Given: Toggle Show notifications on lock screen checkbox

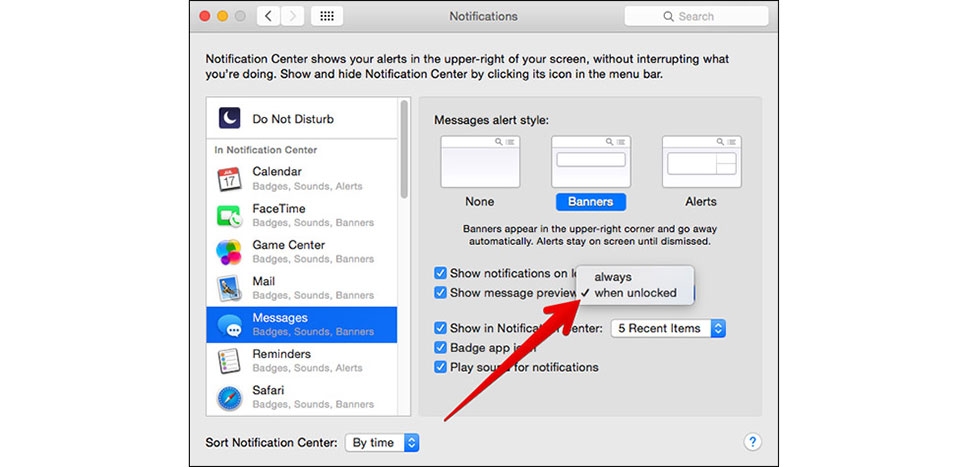Looking at the screenshot, I should [440, 273].
